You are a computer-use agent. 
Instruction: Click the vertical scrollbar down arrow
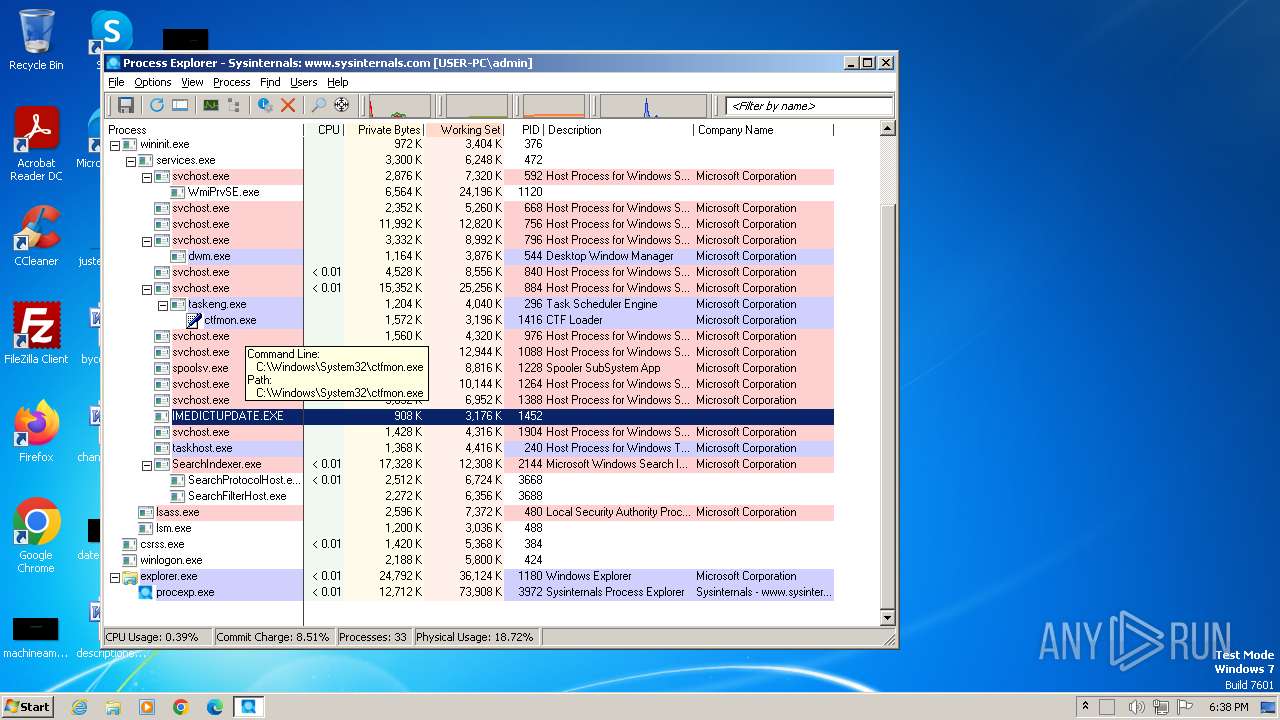tap(887, 620)
